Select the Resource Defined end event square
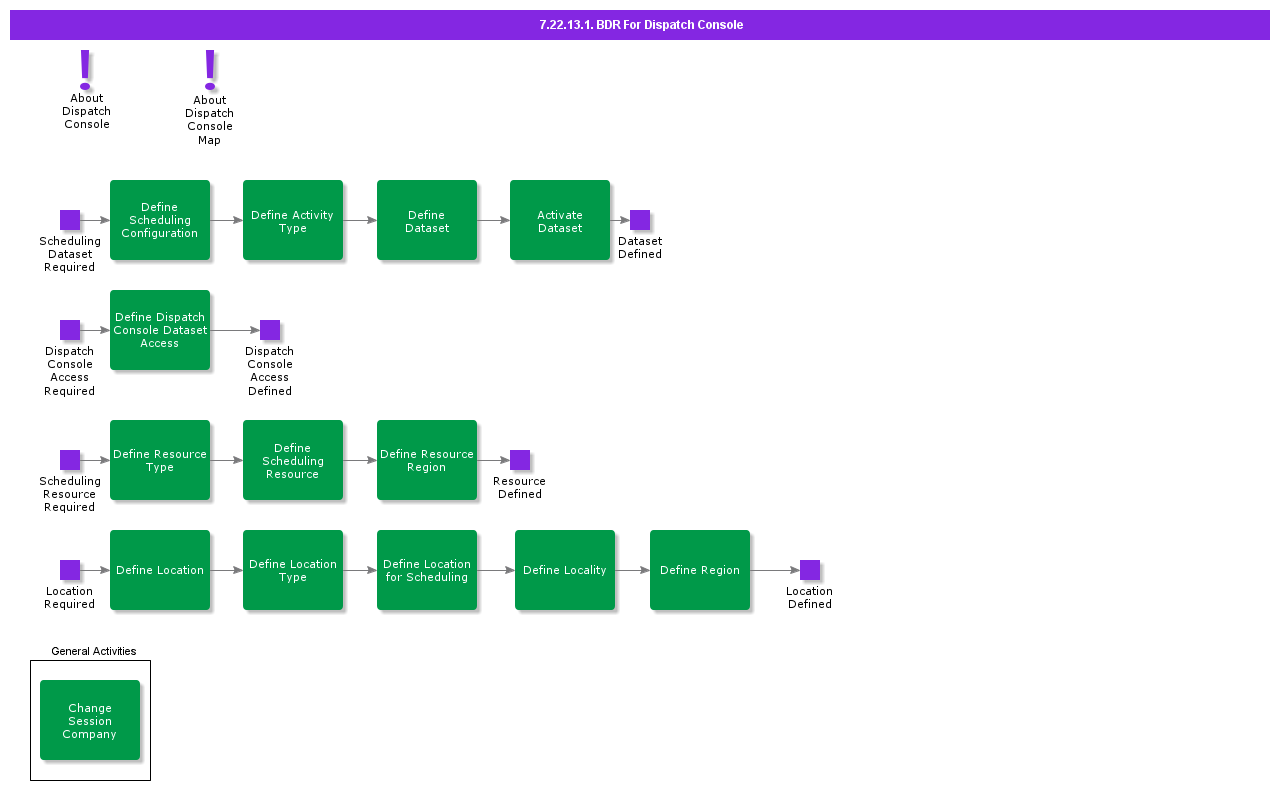Viewport: 1280px width, 790px height. pos(520,460)
